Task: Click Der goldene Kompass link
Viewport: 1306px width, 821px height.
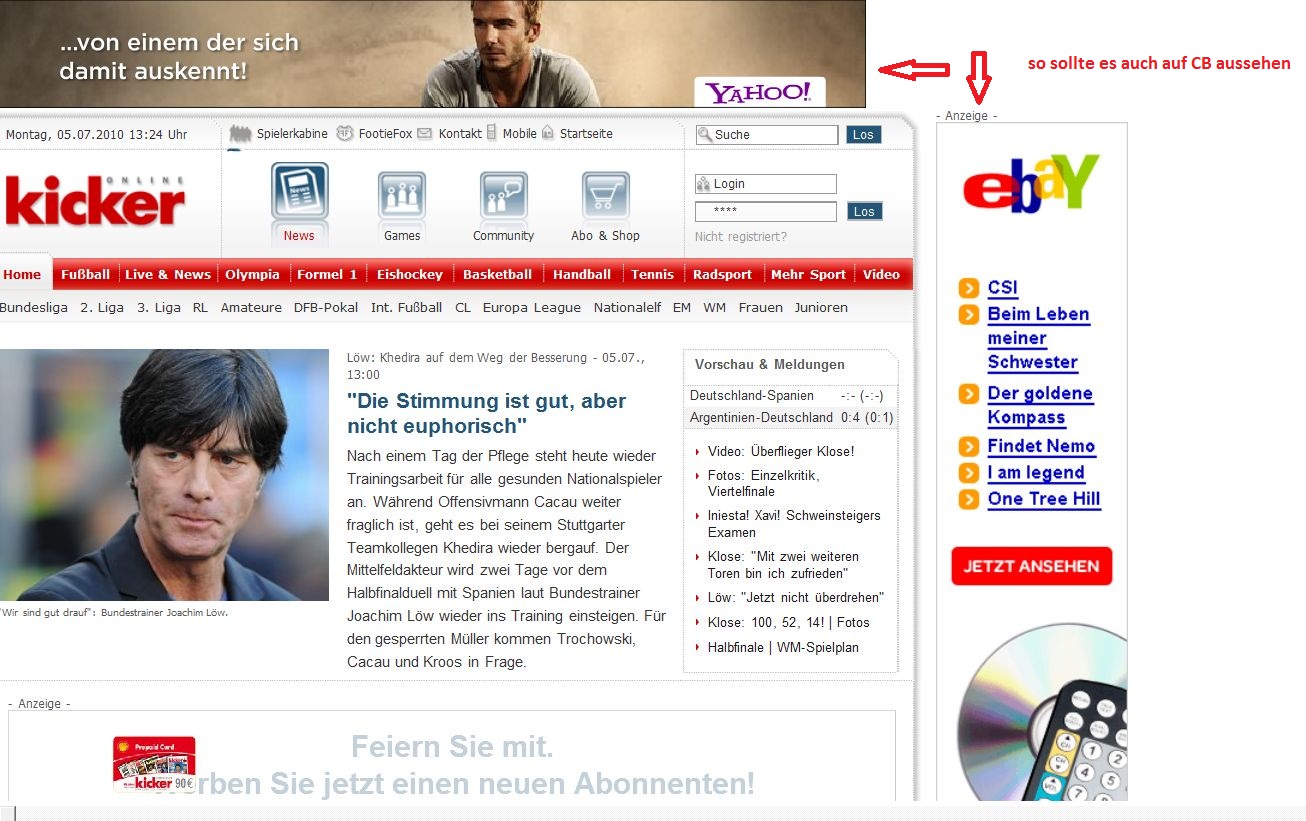Action: click(x=1040, y=405)
